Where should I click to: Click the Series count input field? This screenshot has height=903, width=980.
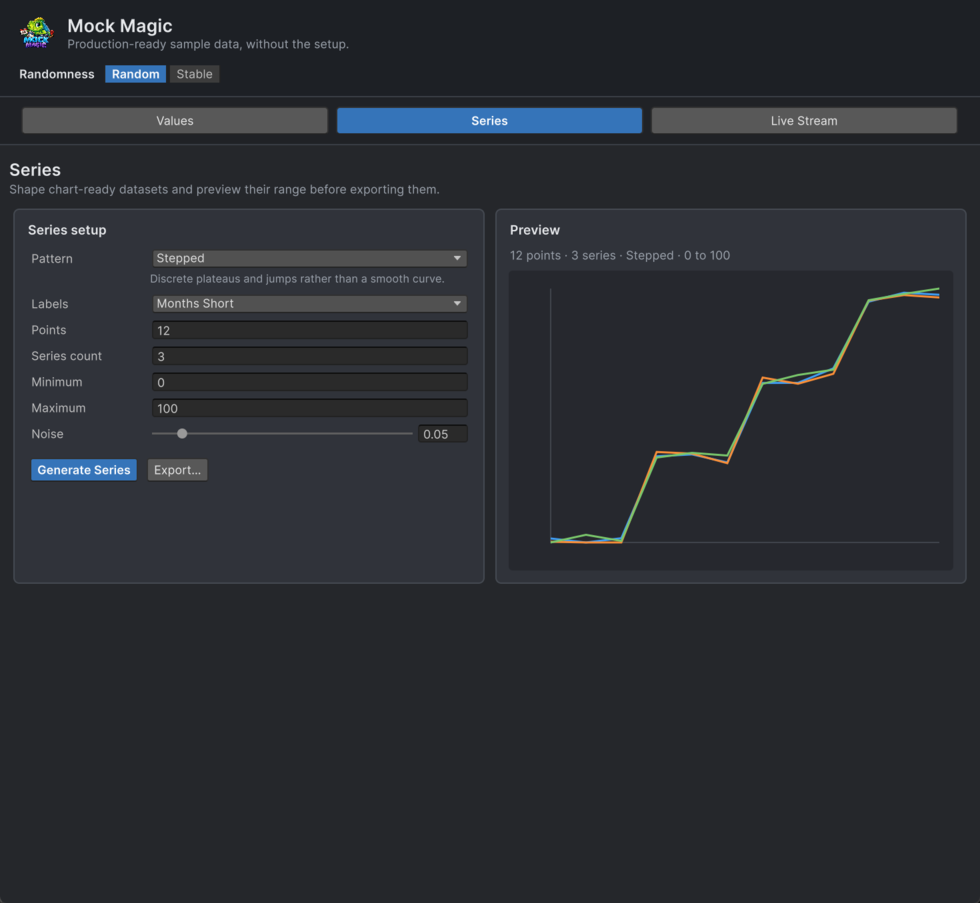pyautogui.click(x=309, y=356)
